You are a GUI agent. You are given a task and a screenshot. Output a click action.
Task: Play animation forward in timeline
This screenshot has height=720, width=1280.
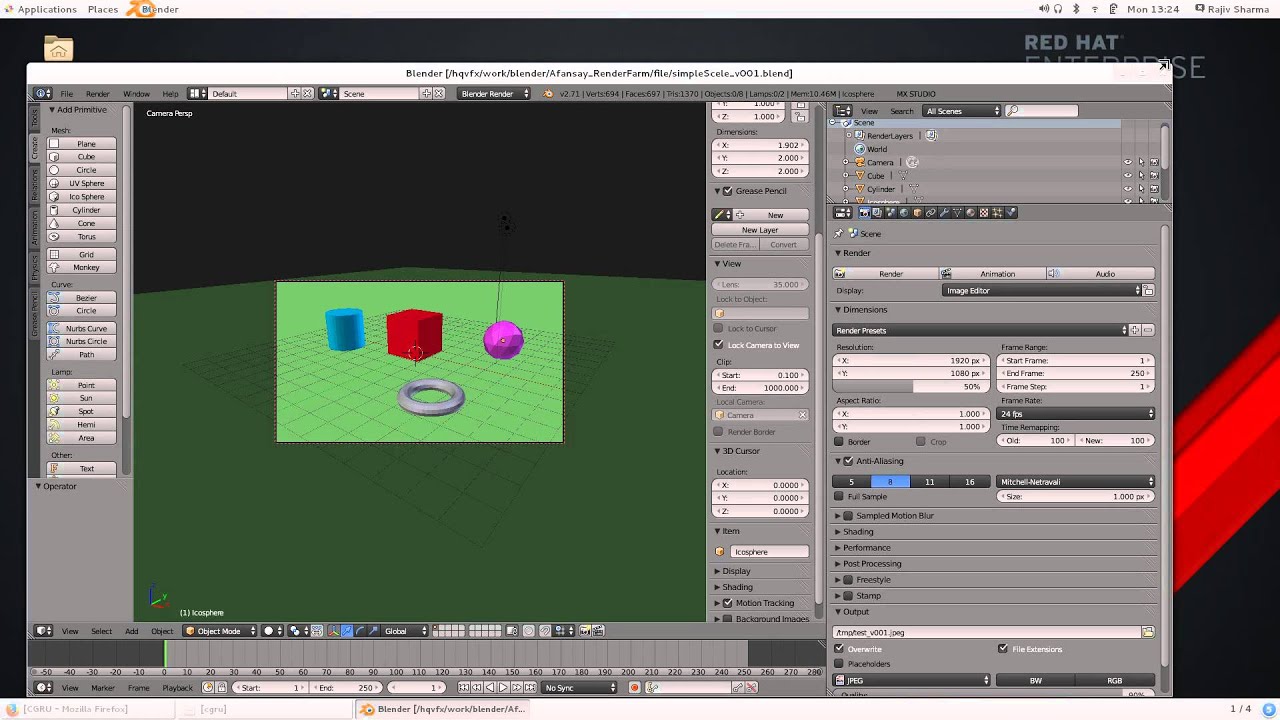503,687
